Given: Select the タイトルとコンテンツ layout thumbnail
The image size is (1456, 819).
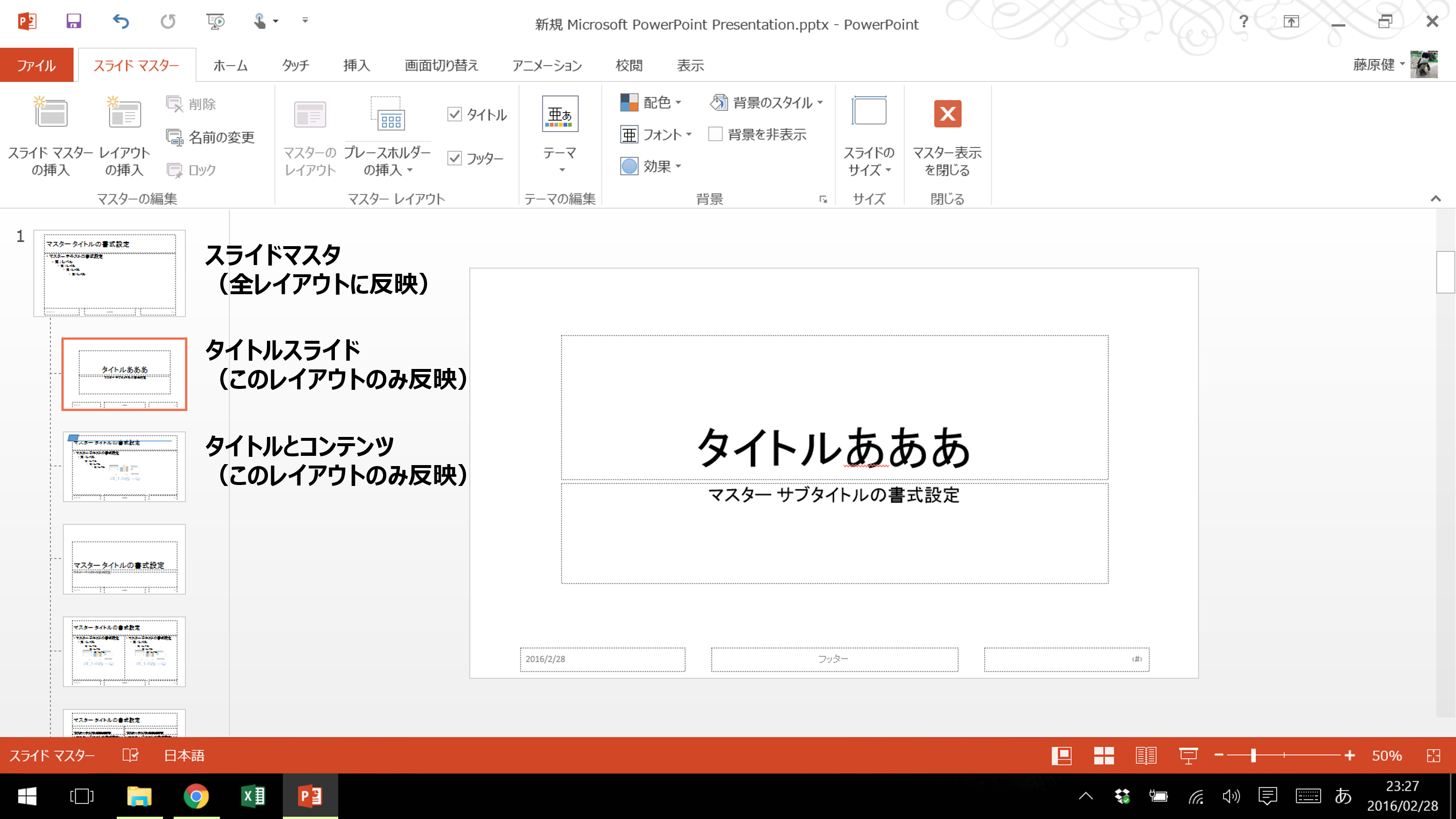Looking at the screenshot, I should (x=124, y=467).
